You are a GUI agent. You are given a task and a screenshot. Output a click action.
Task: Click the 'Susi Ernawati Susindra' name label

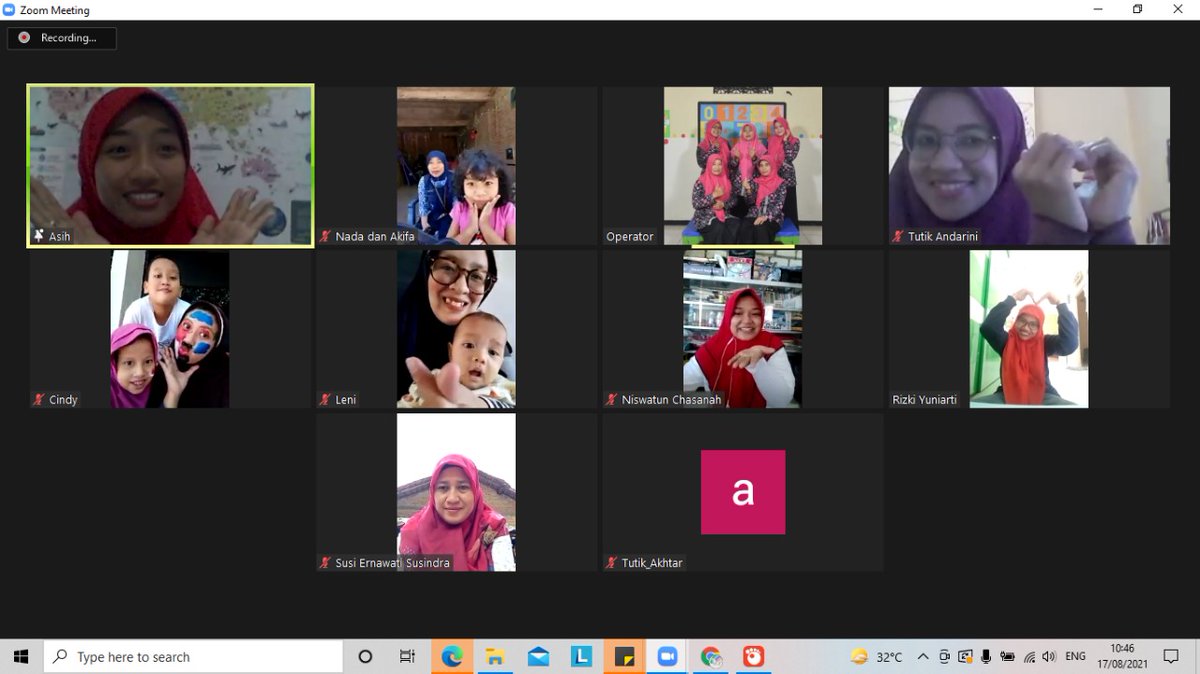click(x=393, y=563)
